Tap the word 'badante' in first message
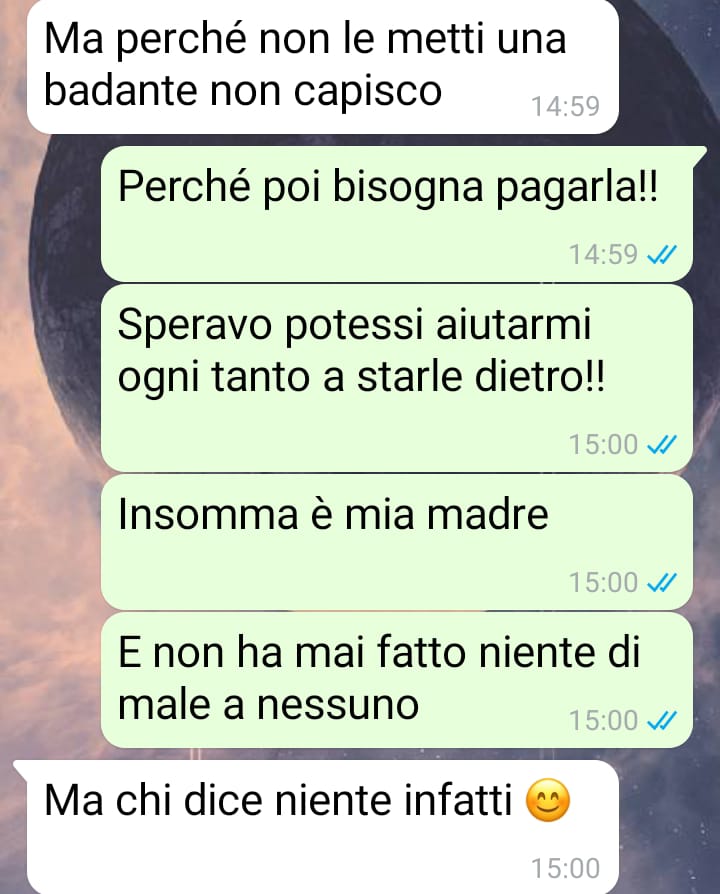720x894 pixels. [x=121, y=91]
